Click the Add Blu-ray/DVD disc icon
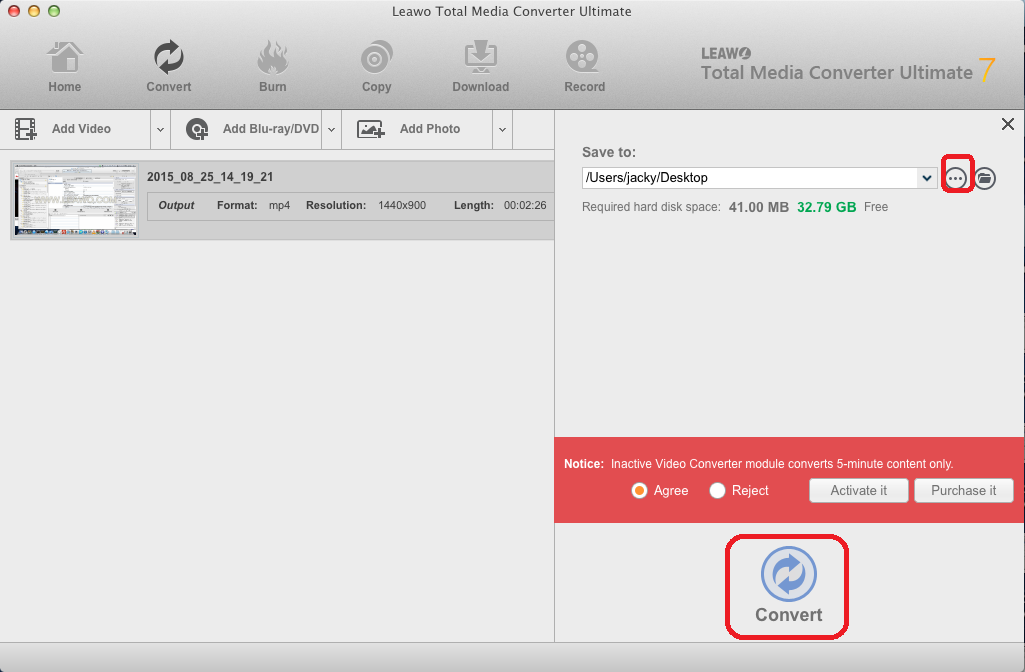1025x672 pixels. [x=197, y=129]
